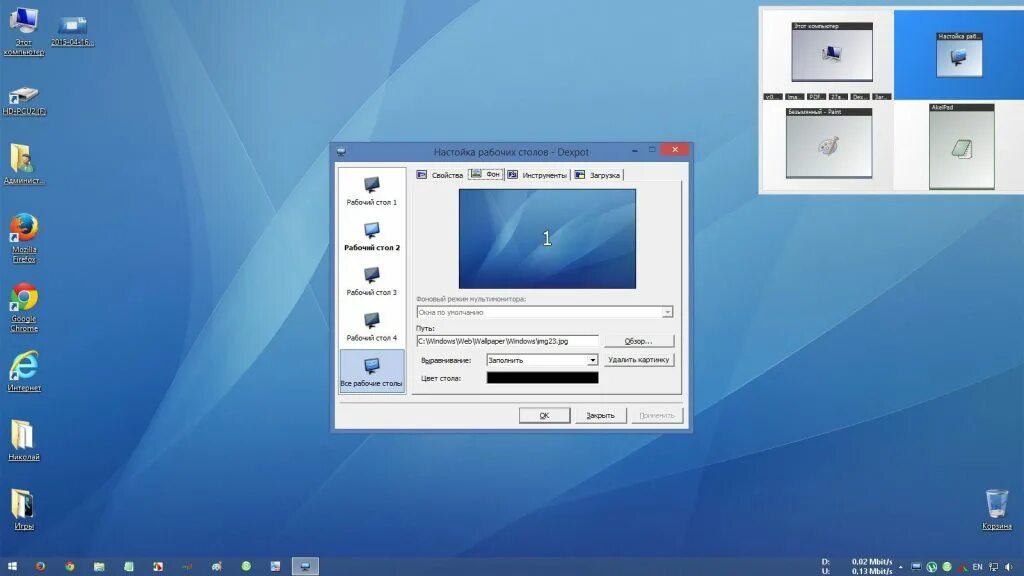Select the Paint window thumbnail in previewer
Viewport: 1024px width, 576px height.
pos(829,143)
